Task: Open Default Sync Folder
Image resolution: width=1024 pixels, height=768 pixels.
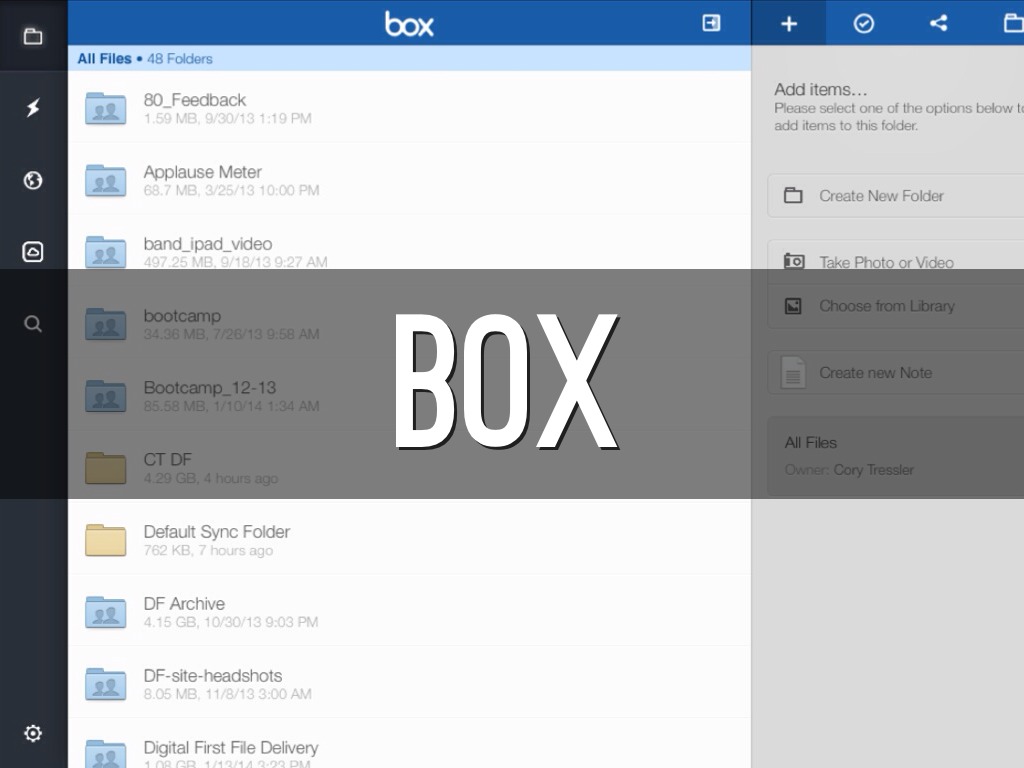Action: click(x=216, y=532)
